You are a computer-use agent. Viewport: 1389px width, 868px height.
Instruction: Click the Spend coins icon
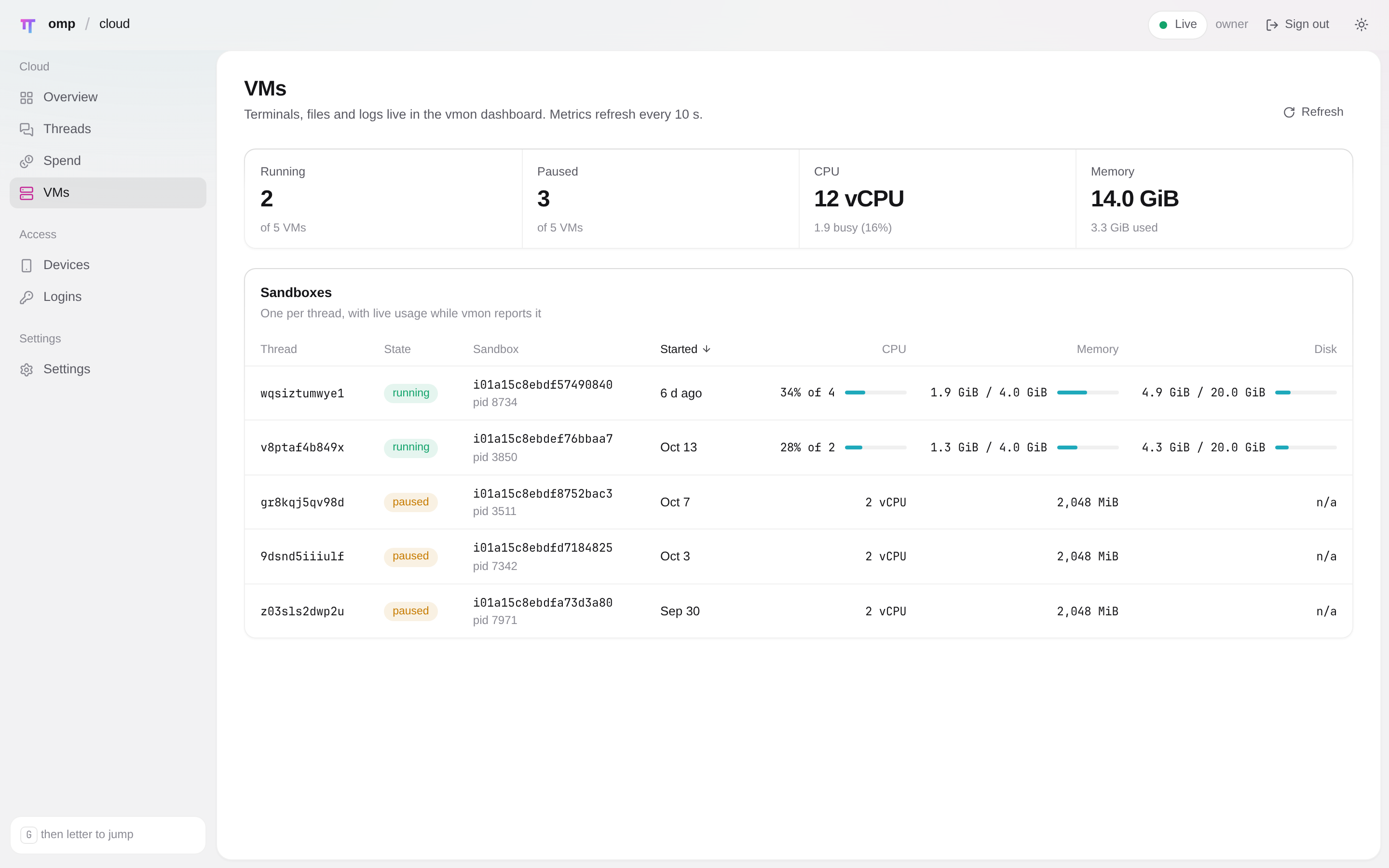tap(27, 162)
